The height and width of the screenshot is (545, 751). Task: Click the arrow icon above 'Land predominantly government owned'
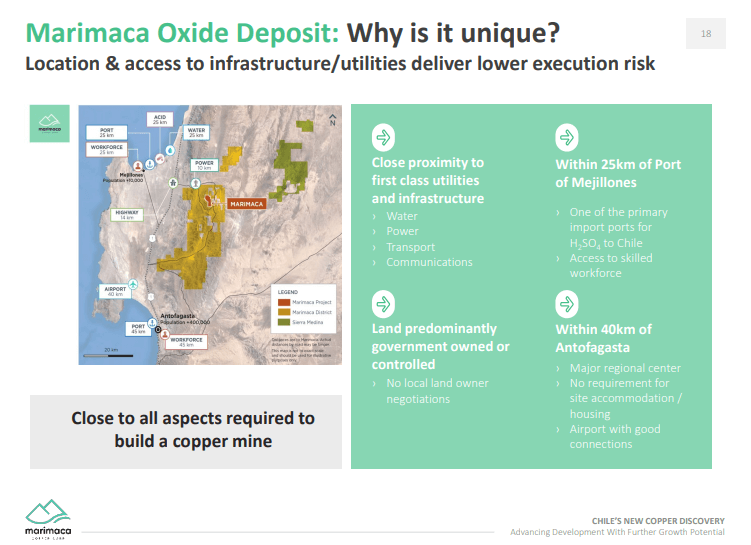[383, 304]
